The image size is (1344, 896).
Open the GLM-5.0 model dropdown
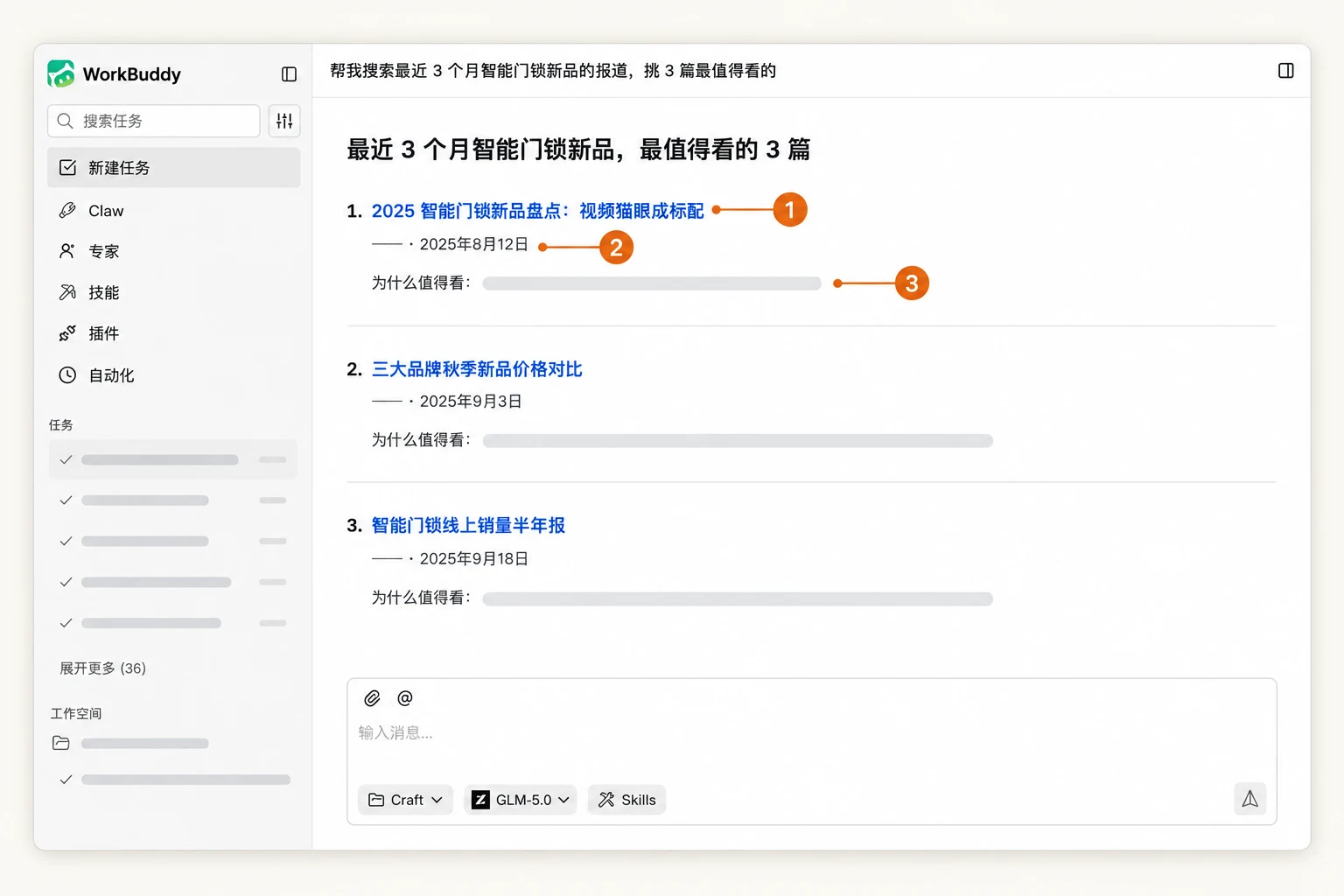pos(520,800)
